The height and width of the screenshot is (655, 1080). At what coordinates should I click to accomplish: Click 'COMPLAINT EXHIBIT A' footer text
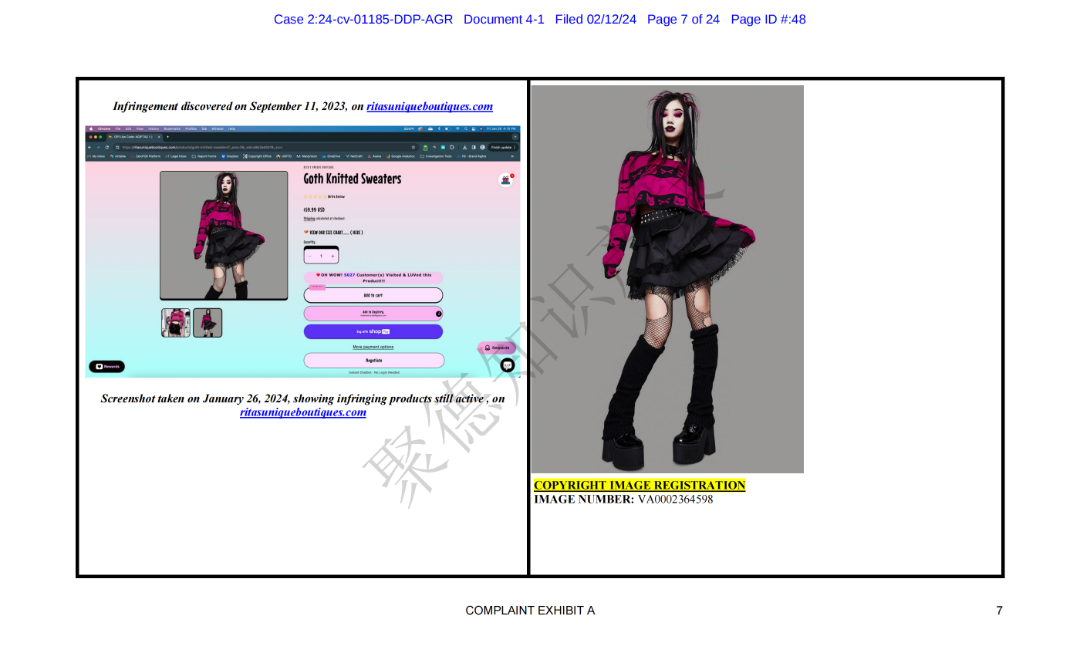530,610
